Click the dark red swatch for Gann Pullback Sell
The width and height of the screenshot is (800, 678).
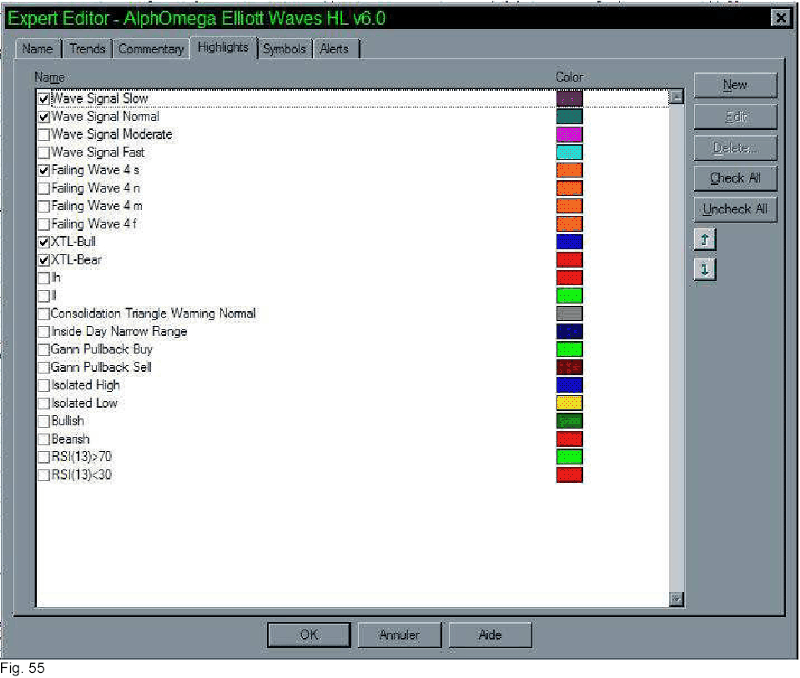click(x=569, y=367)
